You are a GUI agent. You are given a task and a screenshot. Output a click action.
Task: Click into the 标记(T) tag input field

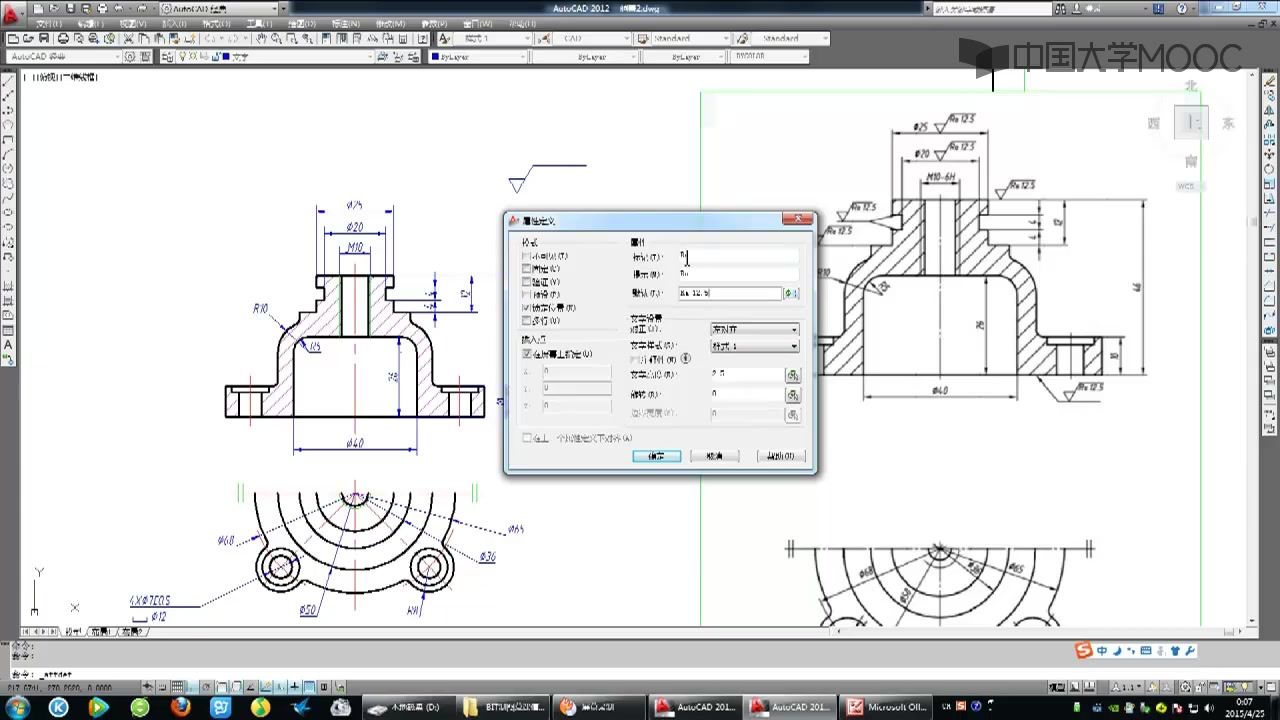(x=739, y=256)
